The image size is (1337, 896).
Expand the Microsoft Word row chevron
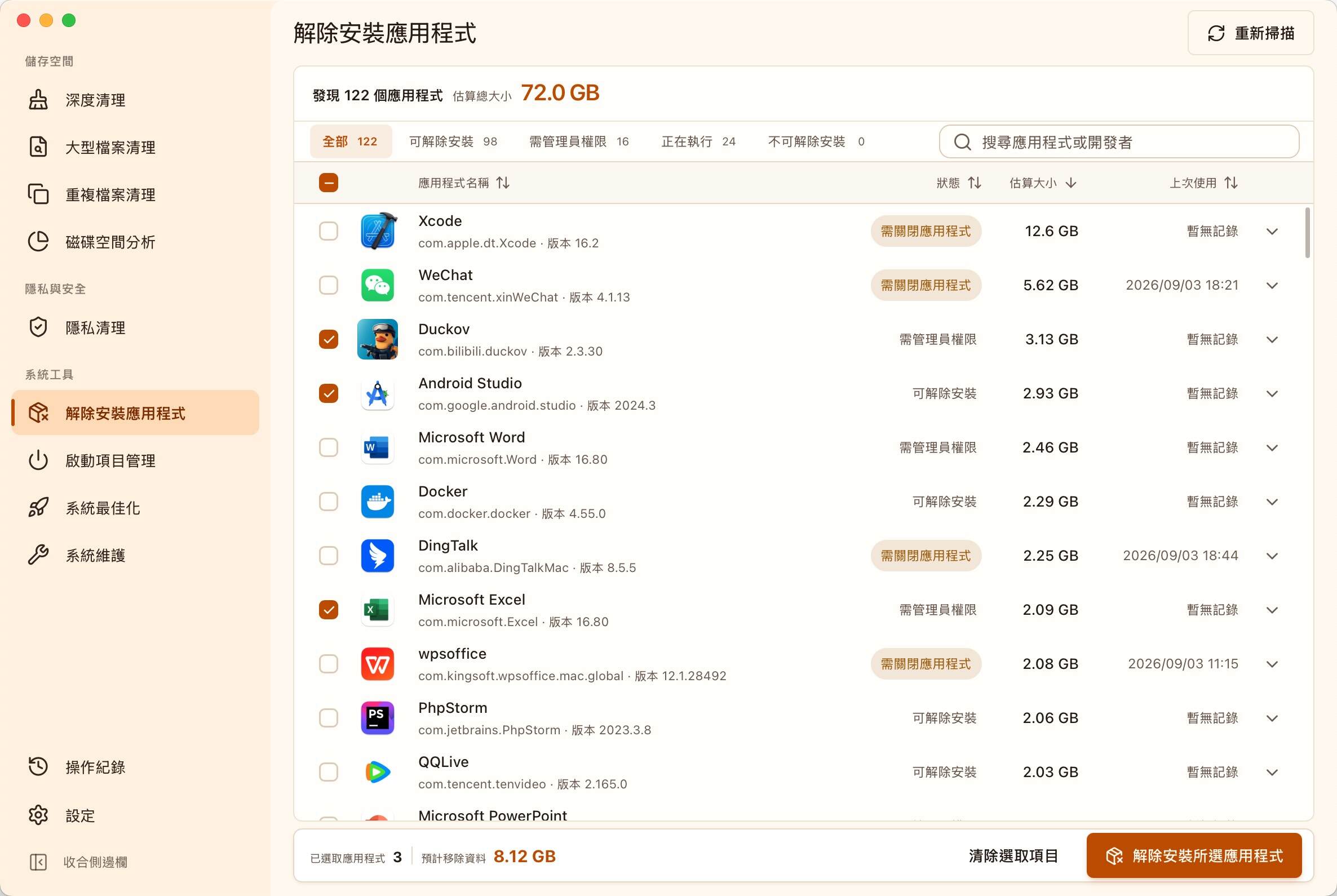click(x=1272, y=448)
